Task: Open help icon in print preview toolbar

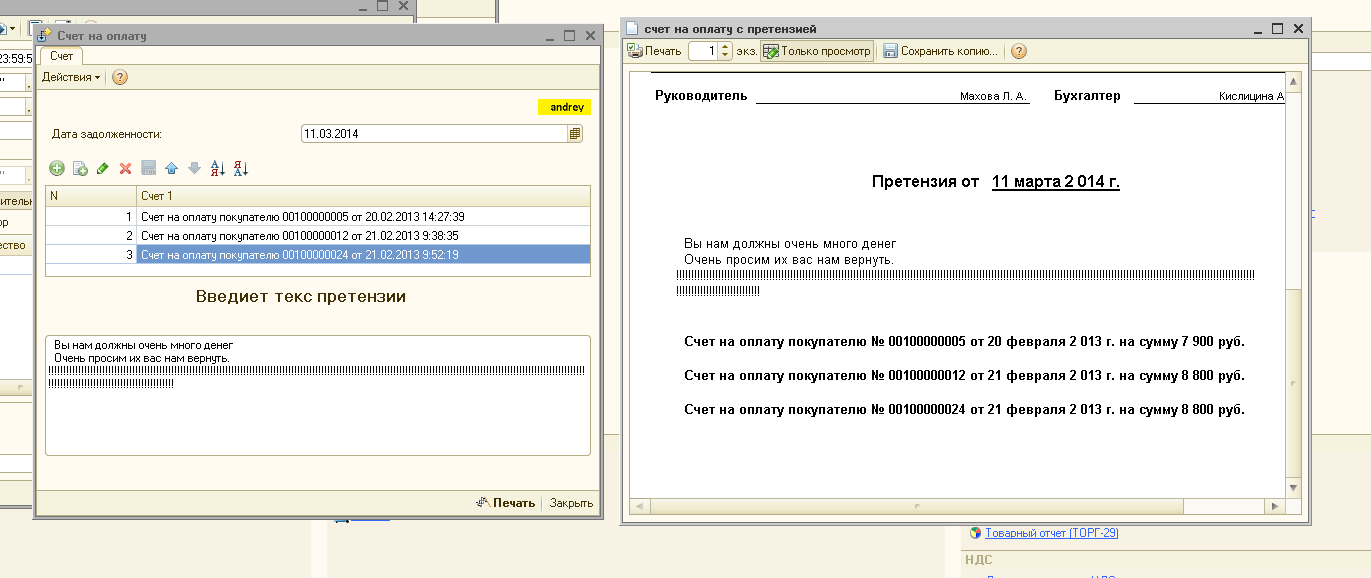Action: (1019, 51)
